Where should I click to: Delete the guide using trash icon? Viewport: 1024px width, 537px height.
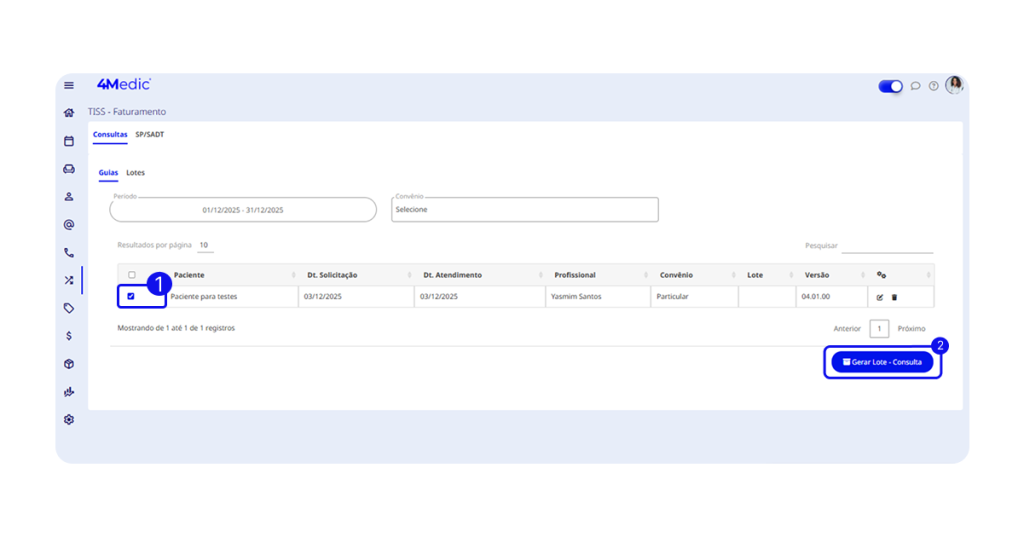(x=895, y=297)
